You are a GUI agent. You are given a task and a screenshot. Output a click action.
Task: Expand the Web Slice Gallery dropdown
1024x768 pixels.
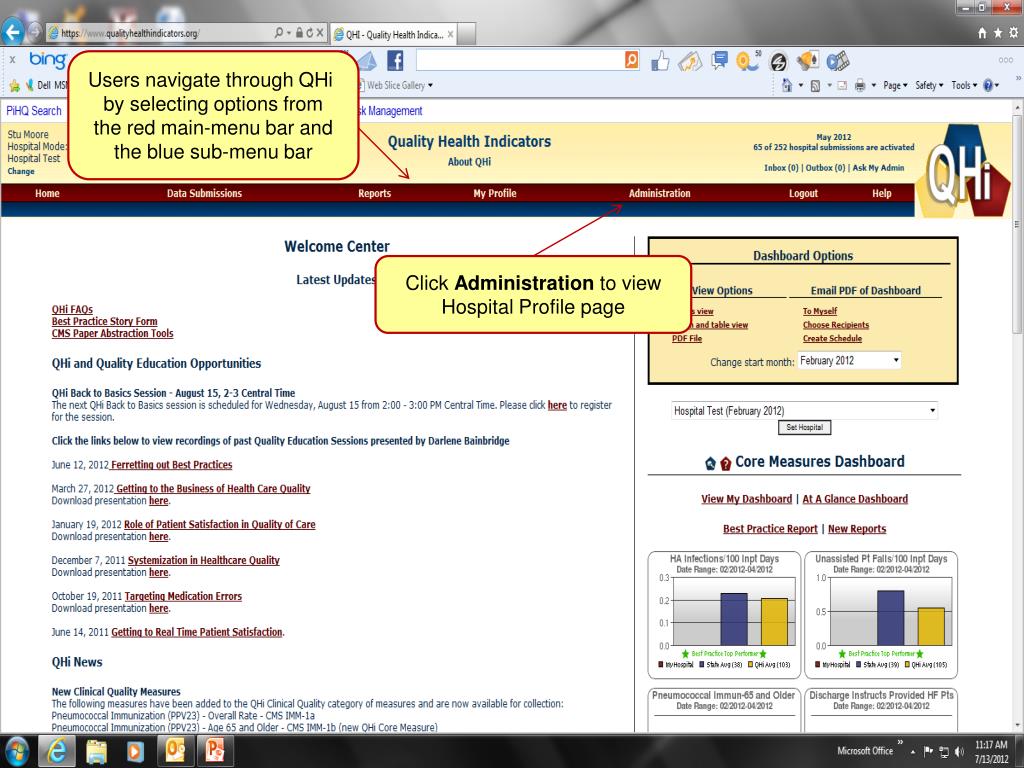point(430,86)
